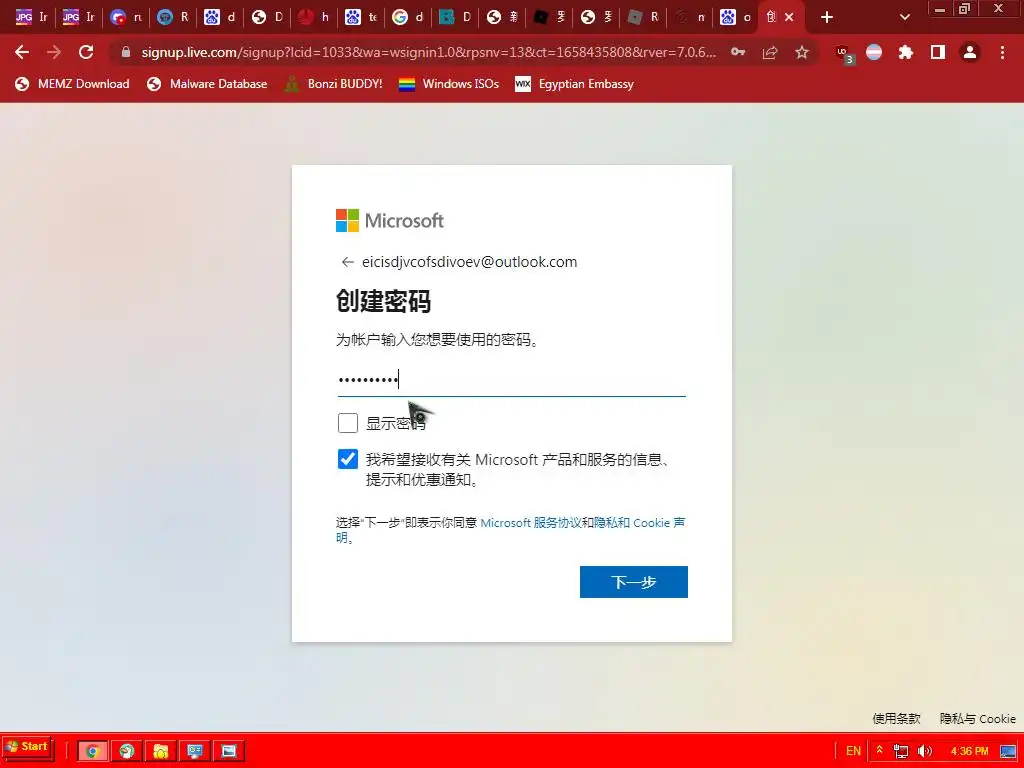This screenshot has height=768, width=1024.
Task: Uncheck the Microsoft 产品和服务 info checkbox
Action: tap(348, 459)
